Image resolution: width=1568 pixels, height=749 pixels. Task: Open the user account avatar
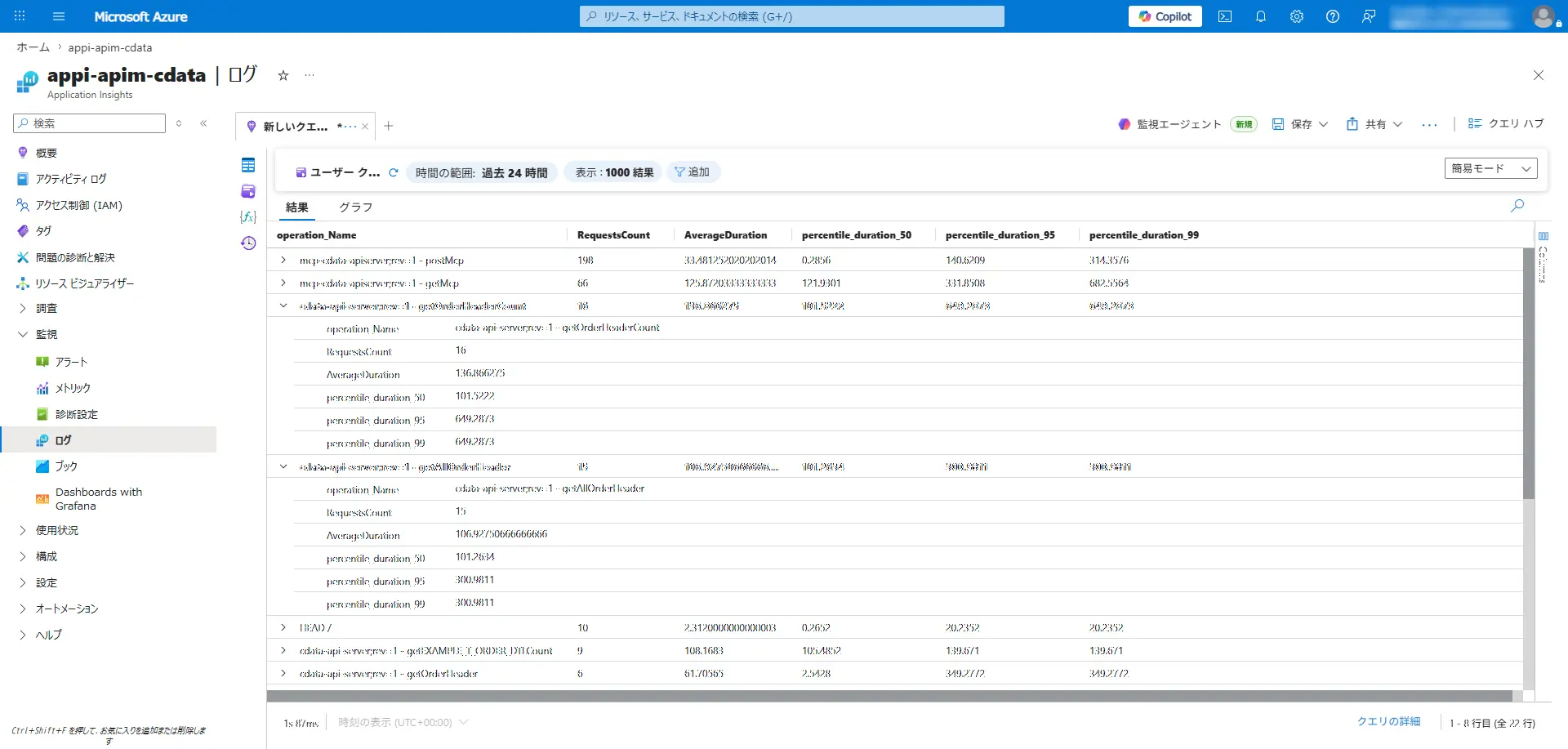pyautogui.click(x=1543, y=16)
